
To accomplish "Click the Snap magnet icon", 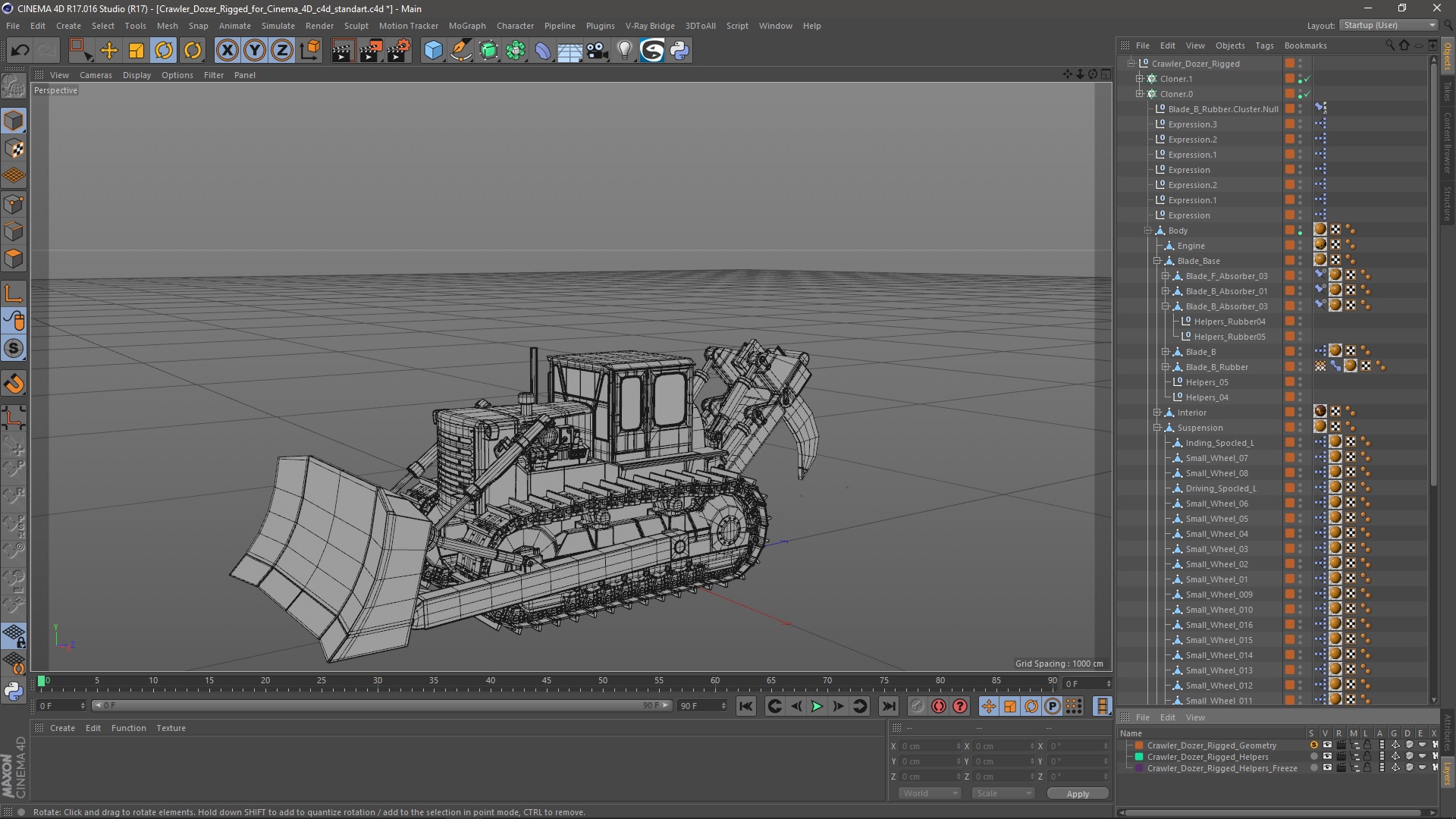I will 14,384.
